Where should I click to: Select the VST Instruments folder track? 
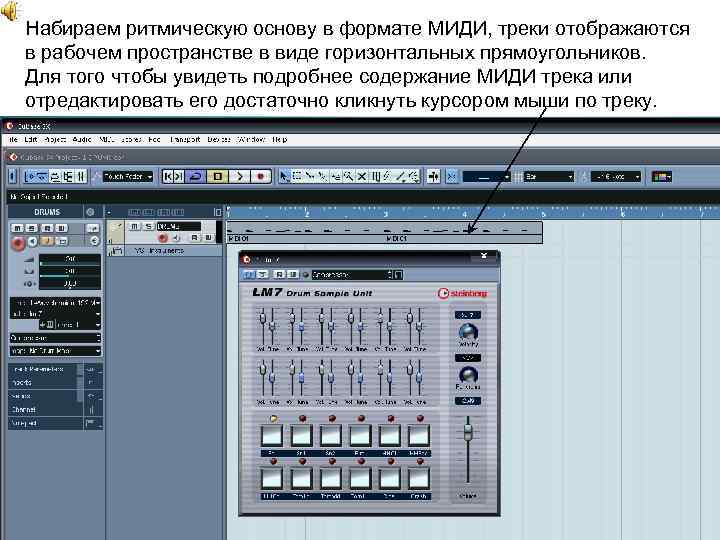coord(164,251)
